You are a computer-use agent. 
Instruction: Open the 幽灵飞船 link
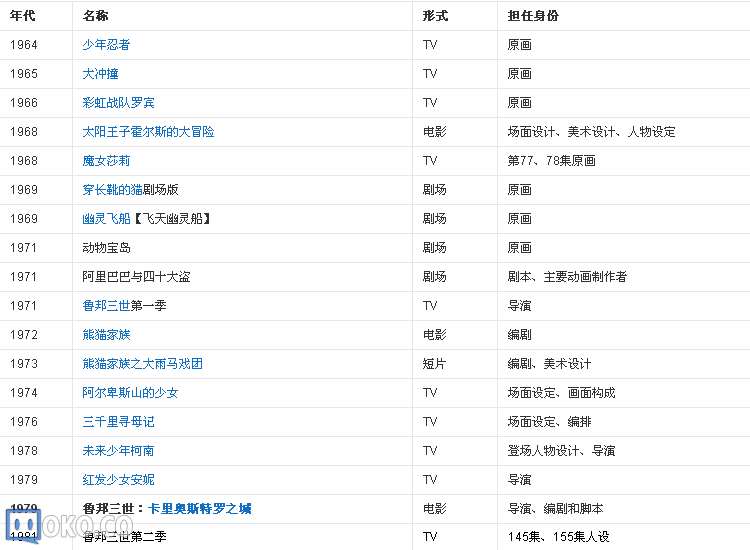(x=106, y=219)
